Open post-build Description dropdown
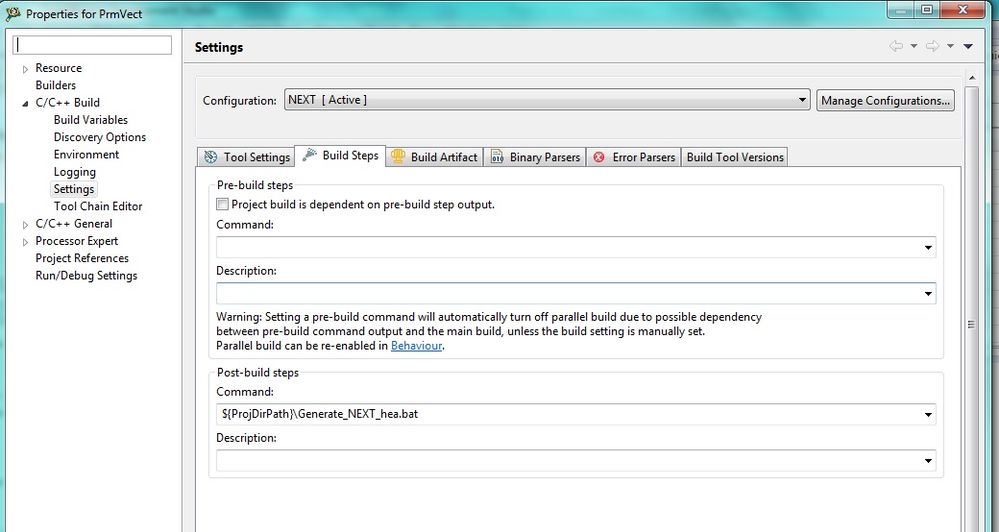This screenshot has height=532, width=999. pos(928,461)
